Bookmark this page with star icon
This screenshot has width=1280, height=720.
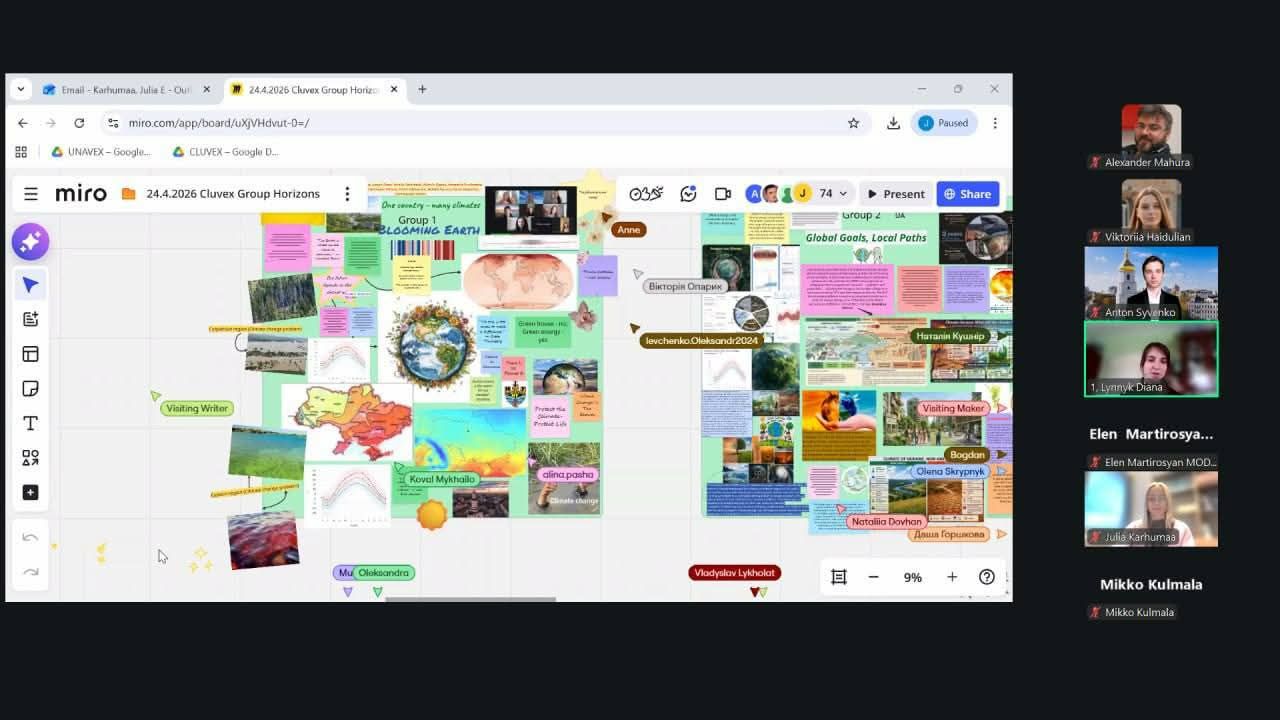pos(853,123)
